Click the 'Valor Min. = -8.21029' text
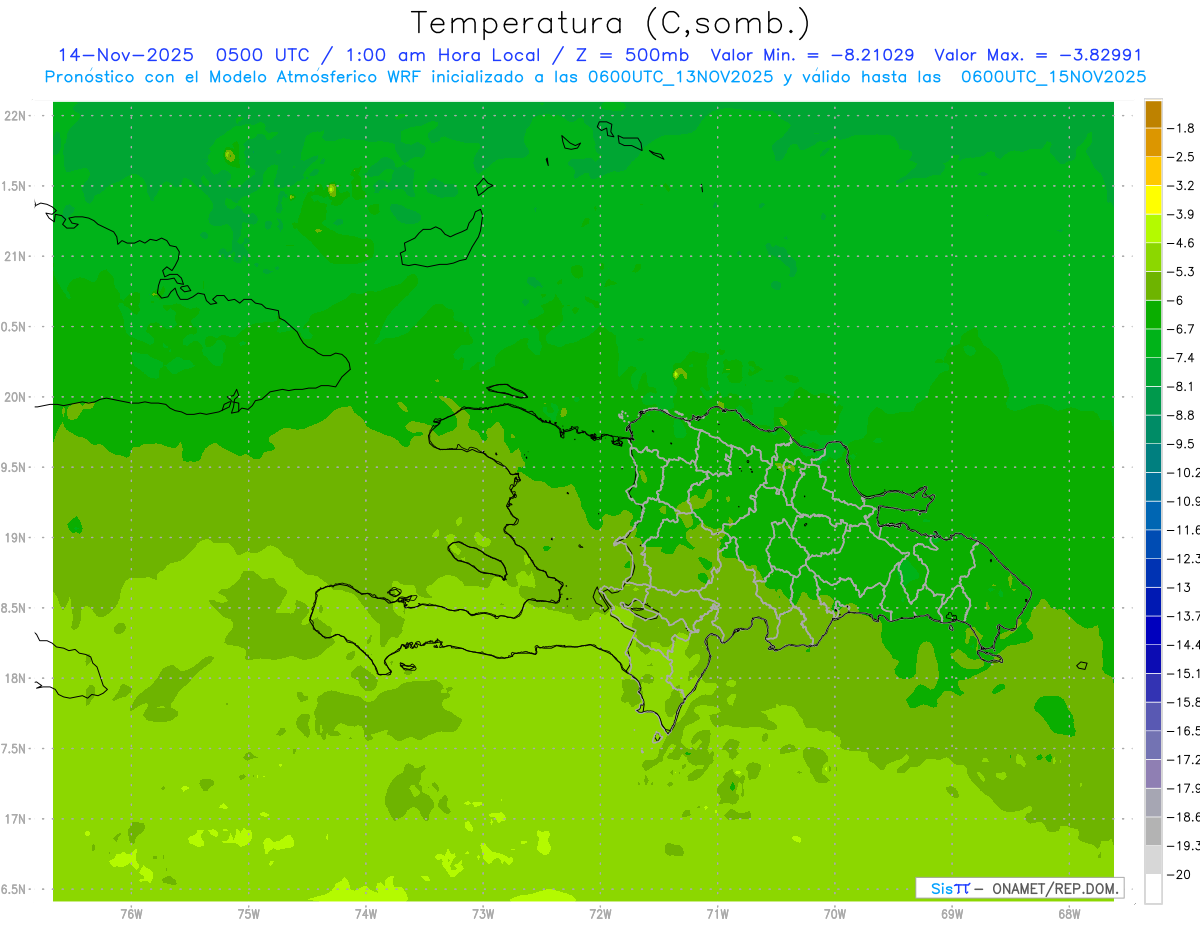This screenshot has width=1200, height=927. click(812, 55)
